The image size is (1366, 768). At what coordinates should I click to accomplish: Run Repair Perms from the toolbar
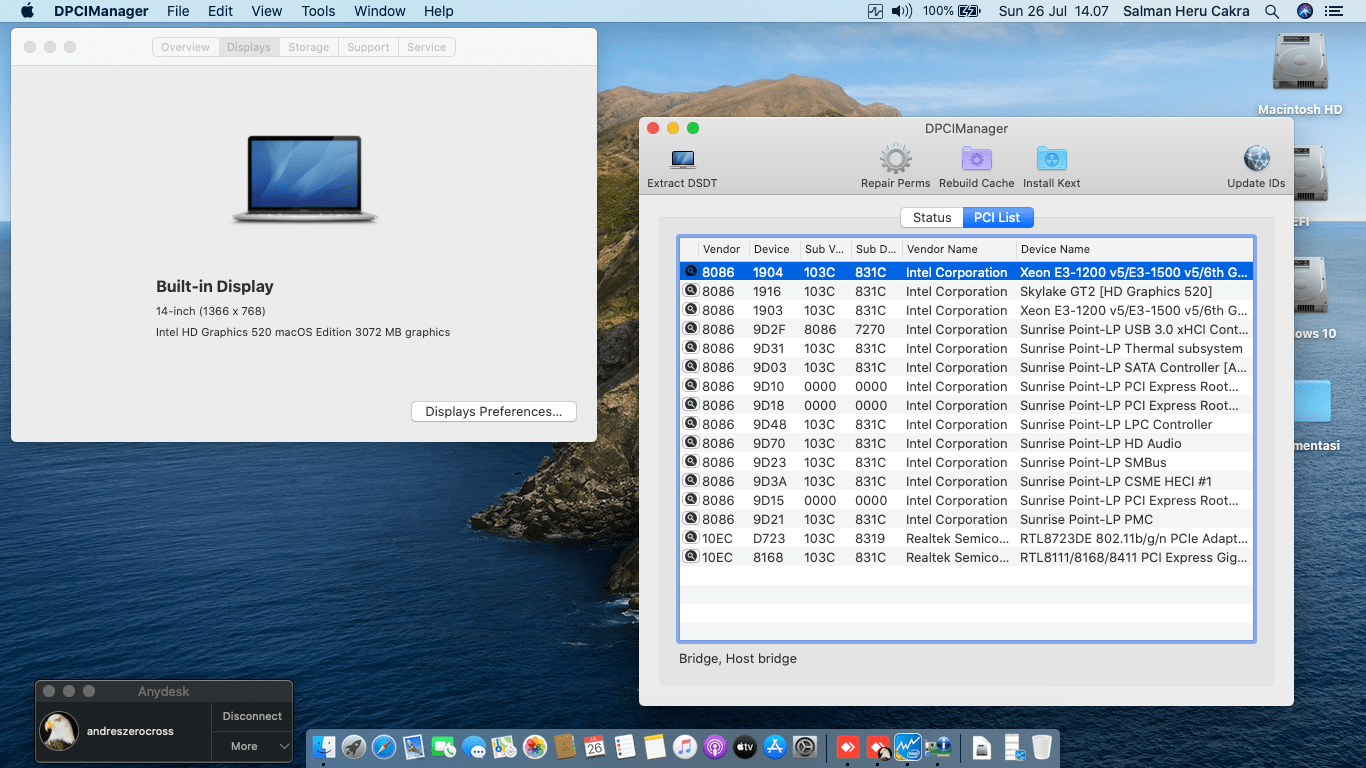895,160
